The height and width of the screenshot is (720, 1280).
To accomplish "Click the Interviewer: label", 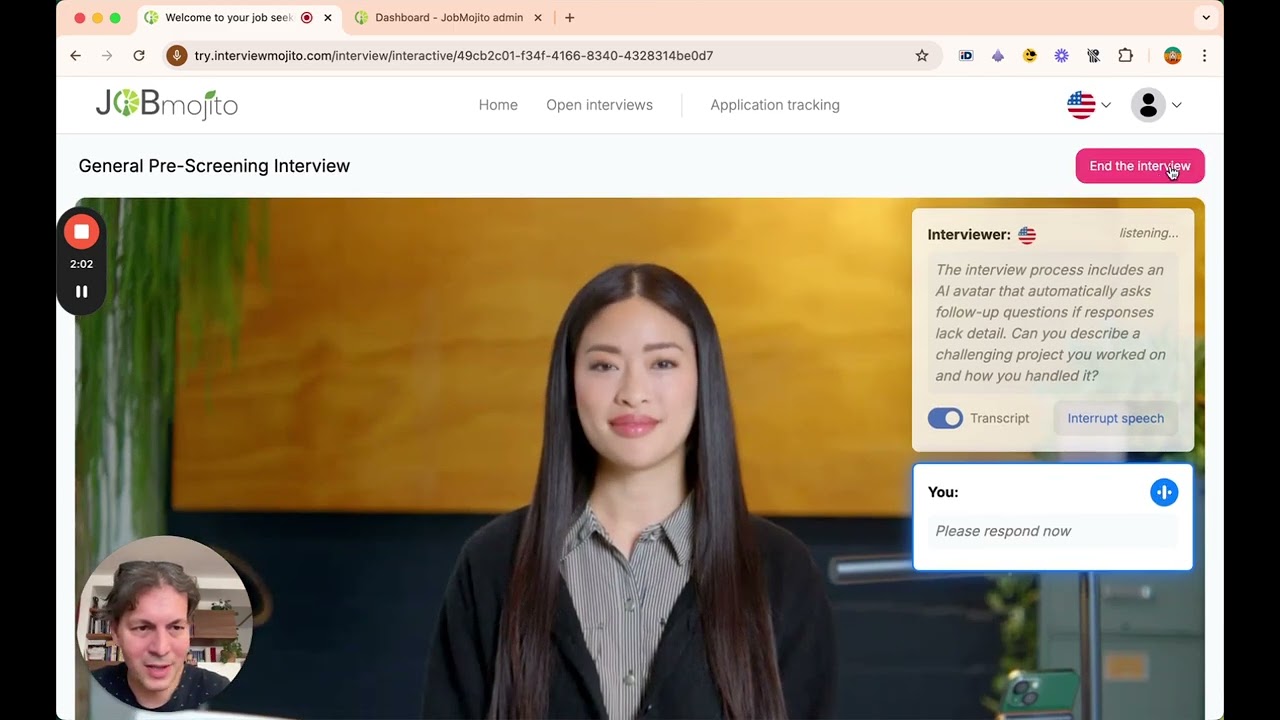I will pos(969,235).
